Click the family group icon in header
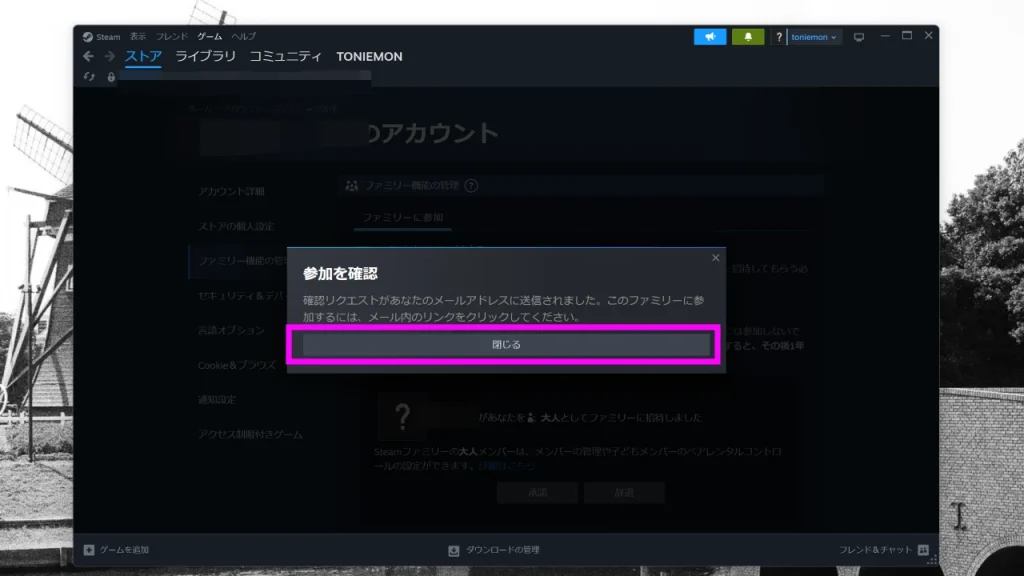This screenshot has height=576, width=1024. pyautogui.click(x=351, y=186)
